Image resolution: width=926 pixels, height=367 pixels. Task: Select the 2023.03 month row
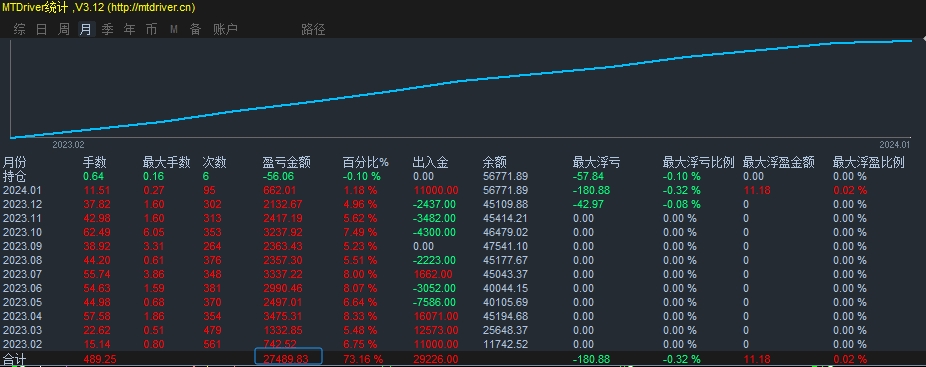coord(463,330)
